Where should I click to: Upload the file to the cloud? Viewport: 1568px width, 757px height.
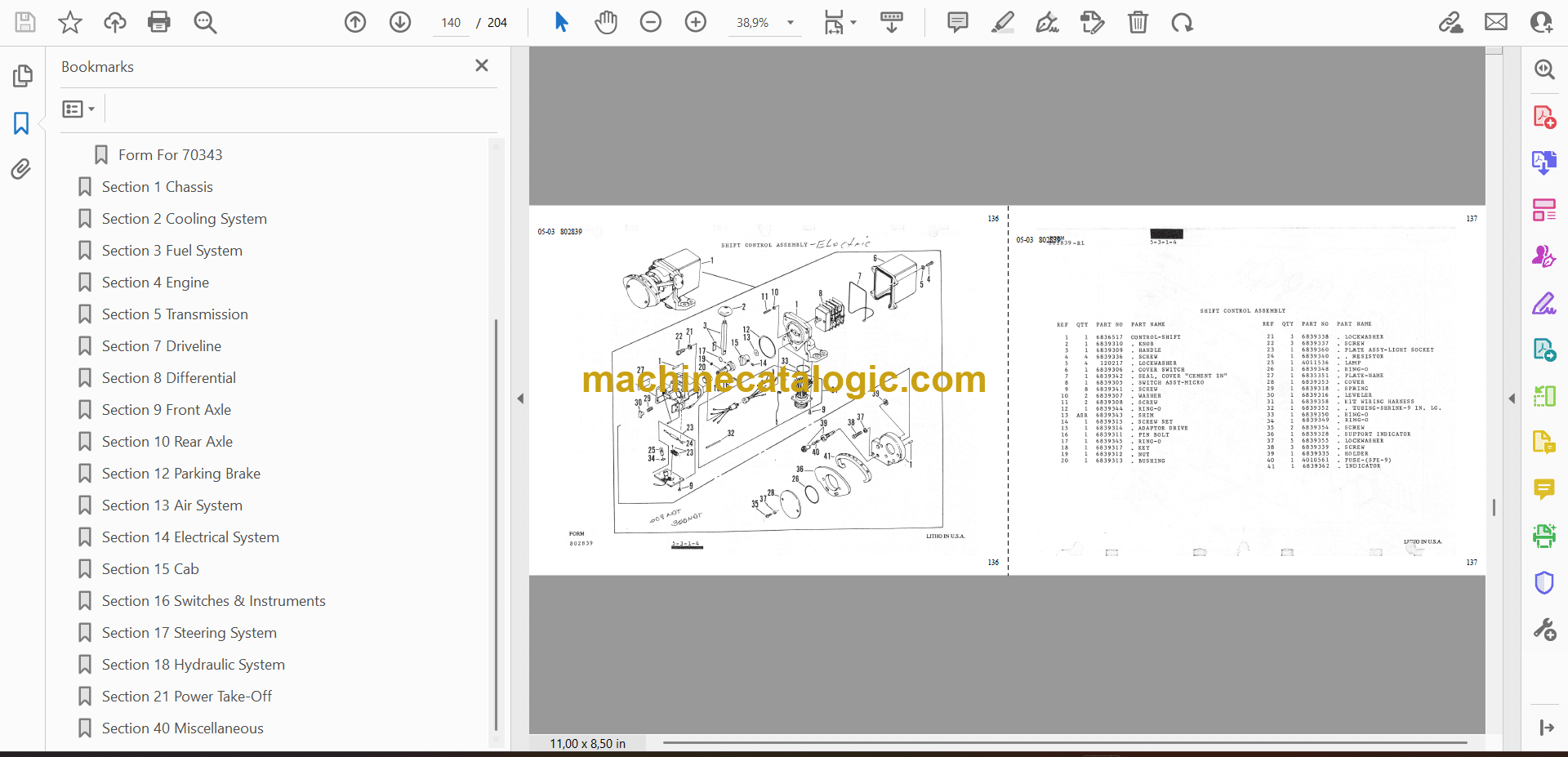115,22
